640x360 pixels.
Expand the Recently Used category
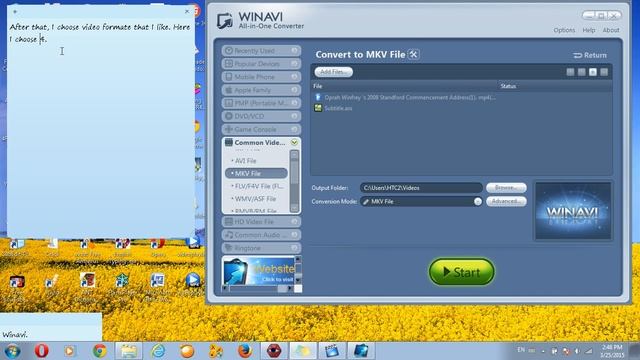pos(261,51)
